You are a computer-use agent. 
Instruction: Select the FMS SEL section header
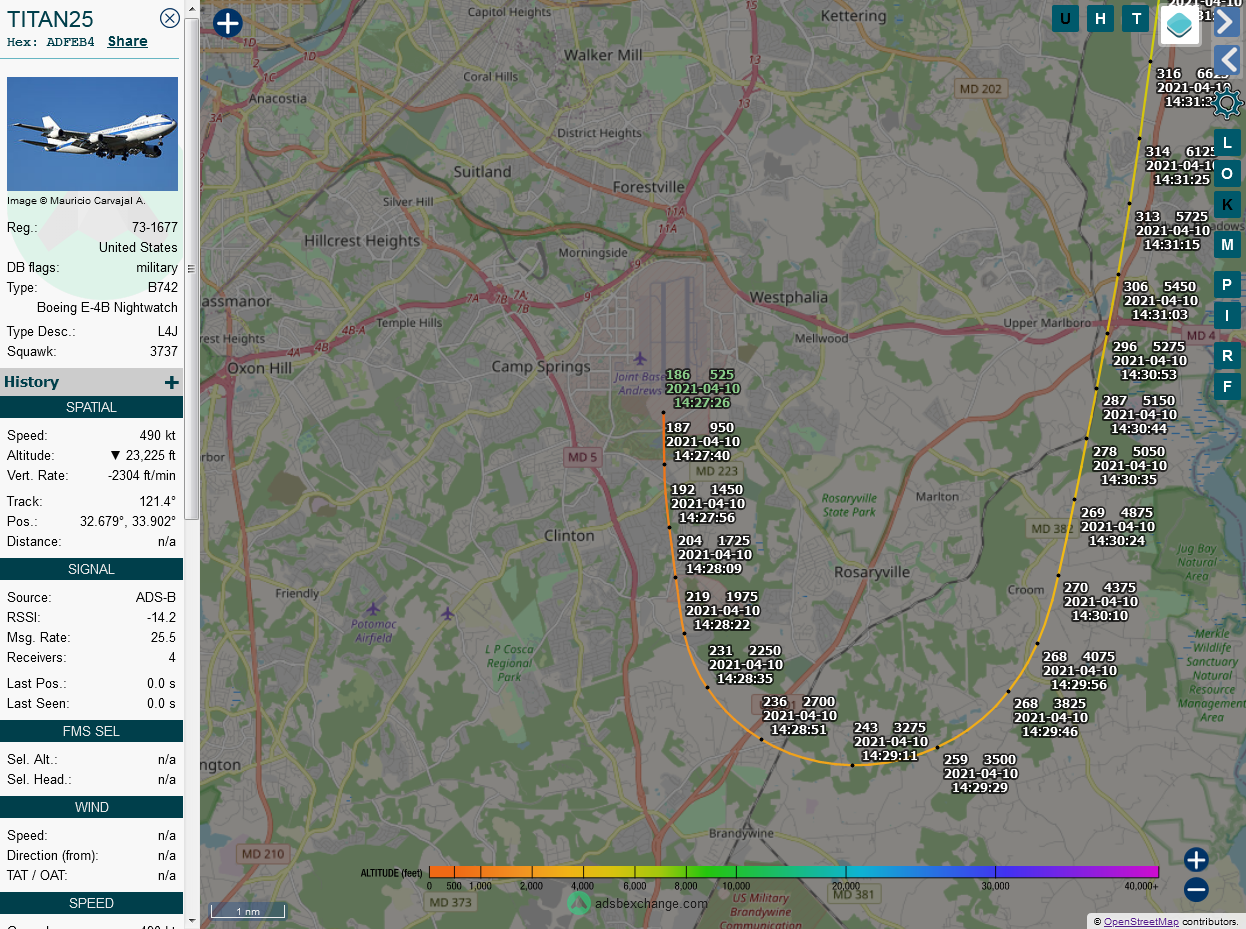pos(92,731)
